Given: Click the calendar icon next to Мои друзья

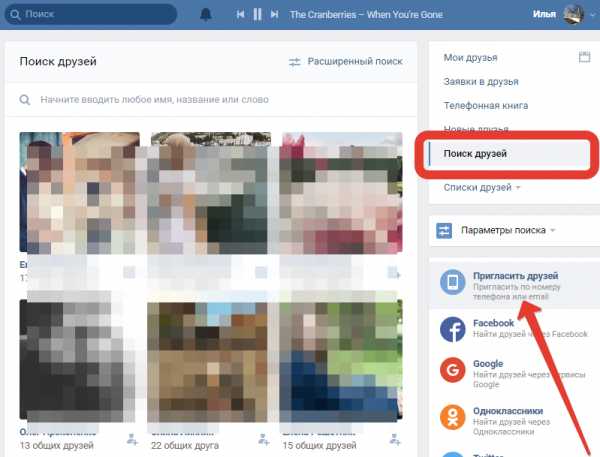Looking at the screenshot, I should pos(584,57).
